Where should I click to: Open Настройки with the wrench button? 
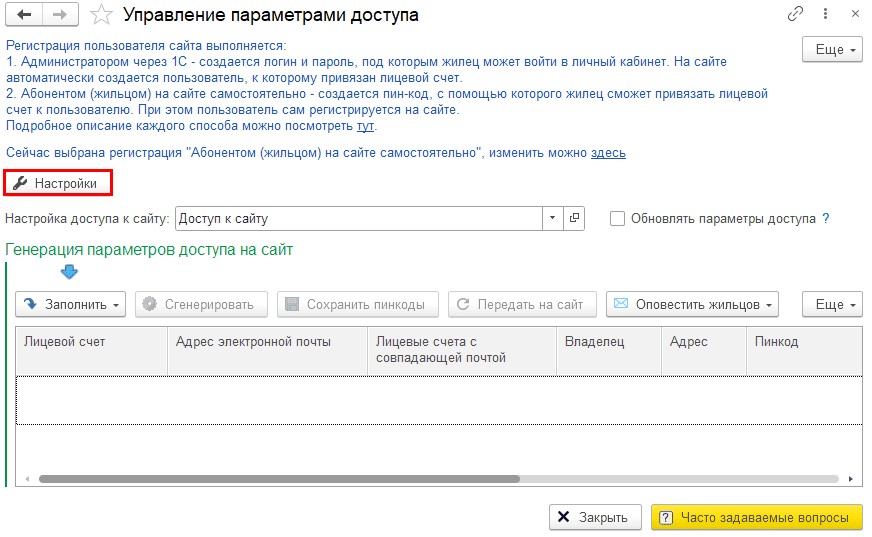point(58,183)
